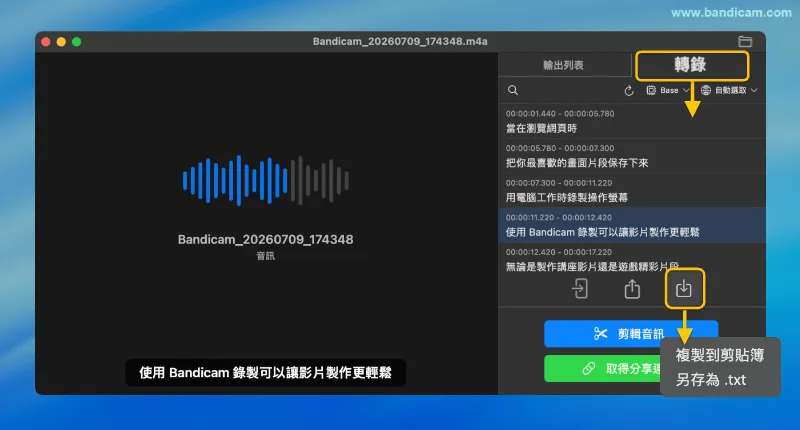Click the import transcript icon with arrow into page

(580, 288)
